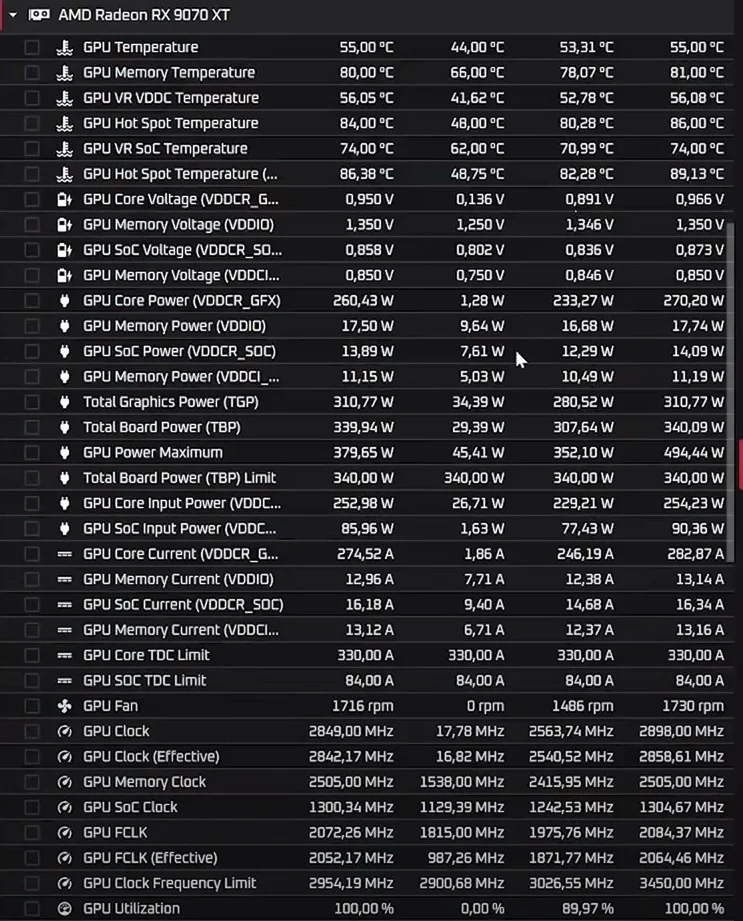Click the 1716 rpm current fan value

pyautogui.click(x=363, y=705)
